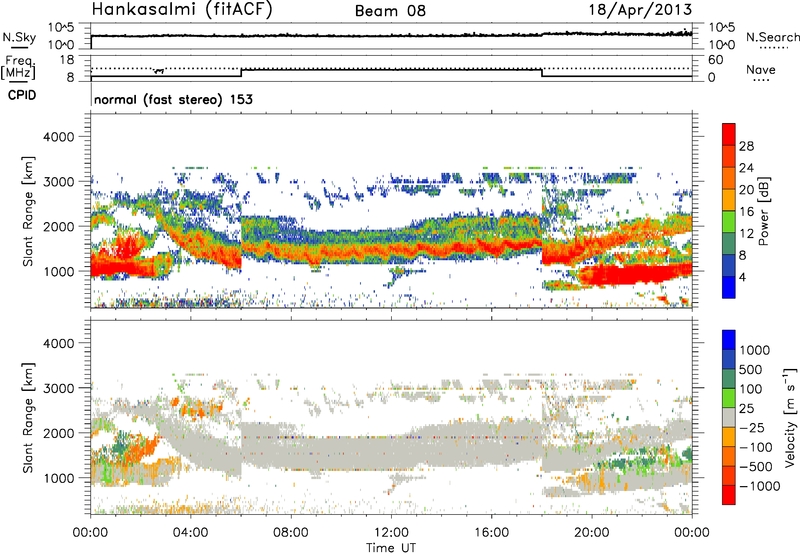Screen dimensions: 800x554
Task: Click the '-1000' velocity colorbar value
Action: point(759,486)
